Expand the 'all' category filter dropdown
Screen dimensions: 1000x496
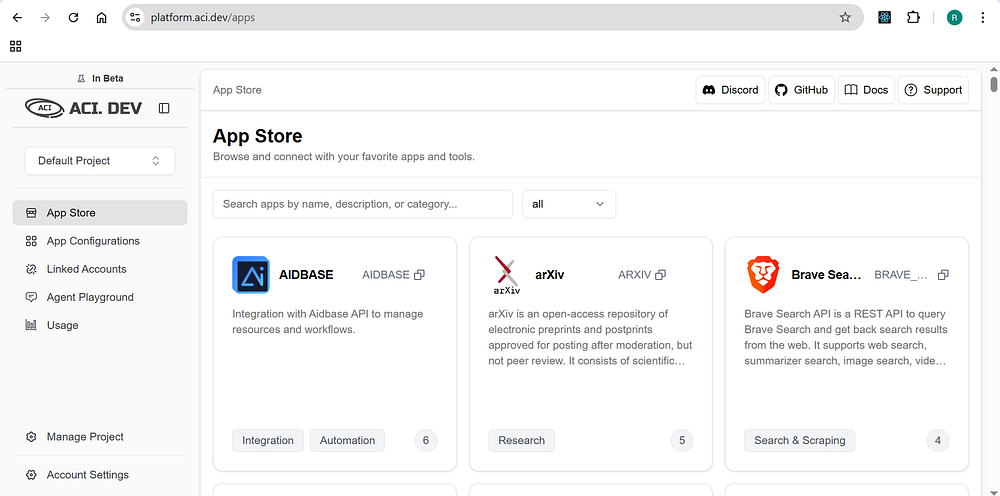click(x=569, y=204)
